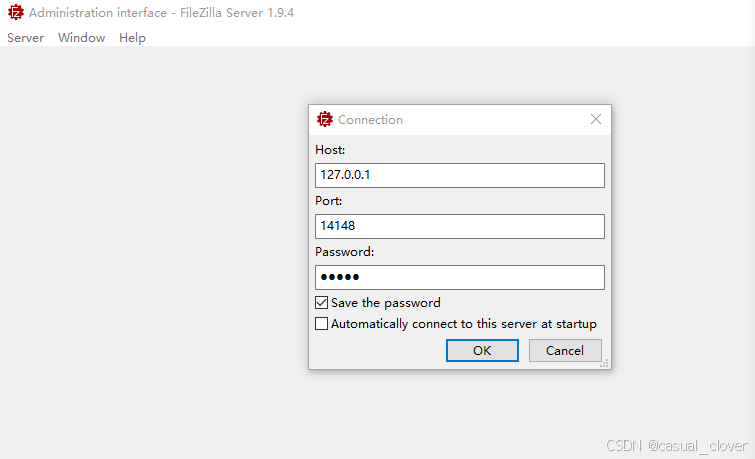Cancel the Connection dialog
This screenshot has width=755, height=459.
(565, 350)
